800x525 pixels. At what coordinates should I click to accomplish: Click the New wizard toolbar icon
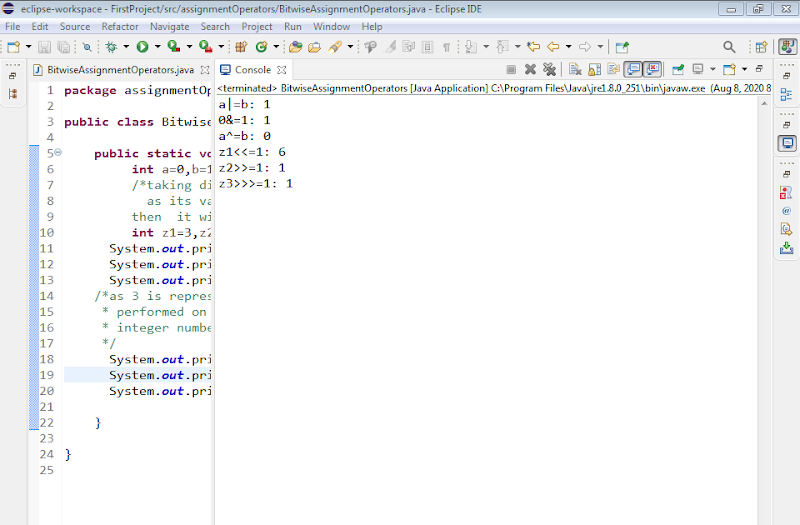[13, 47]
